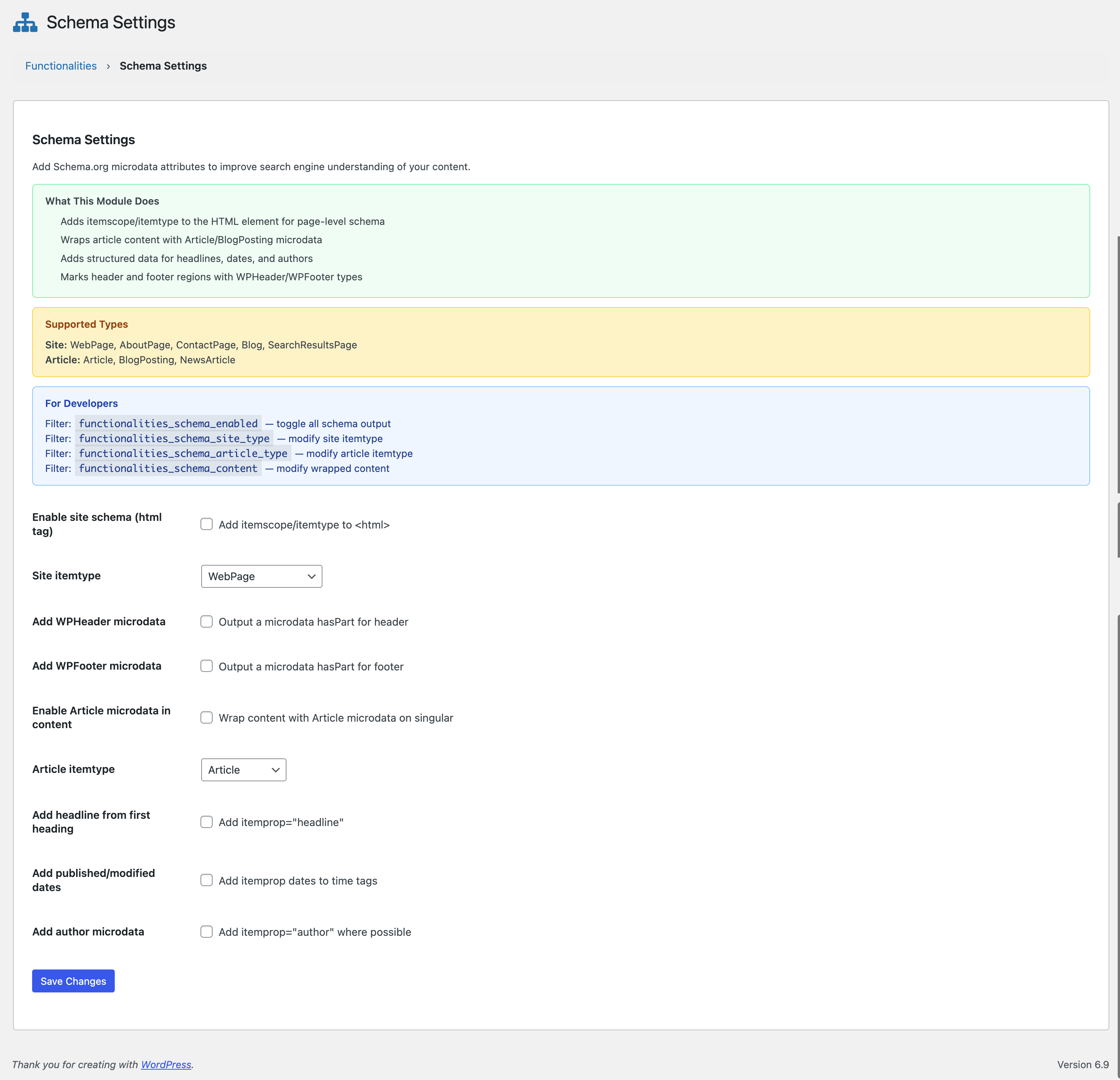Click functionalities_schema_article_type filter code
Viewport: 1120px width, 1080px height.
click(x=183, y=453)
